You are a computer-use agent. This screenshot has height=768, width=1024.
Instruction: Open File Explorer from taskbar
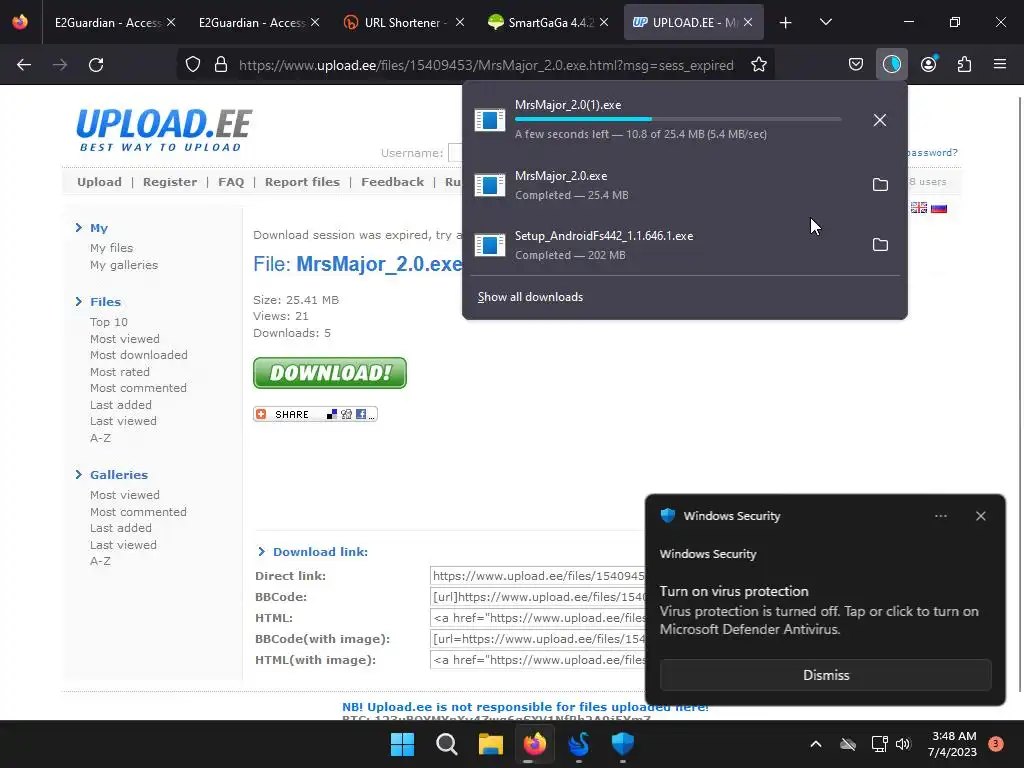pyautogui.click(x=490, y=744)
